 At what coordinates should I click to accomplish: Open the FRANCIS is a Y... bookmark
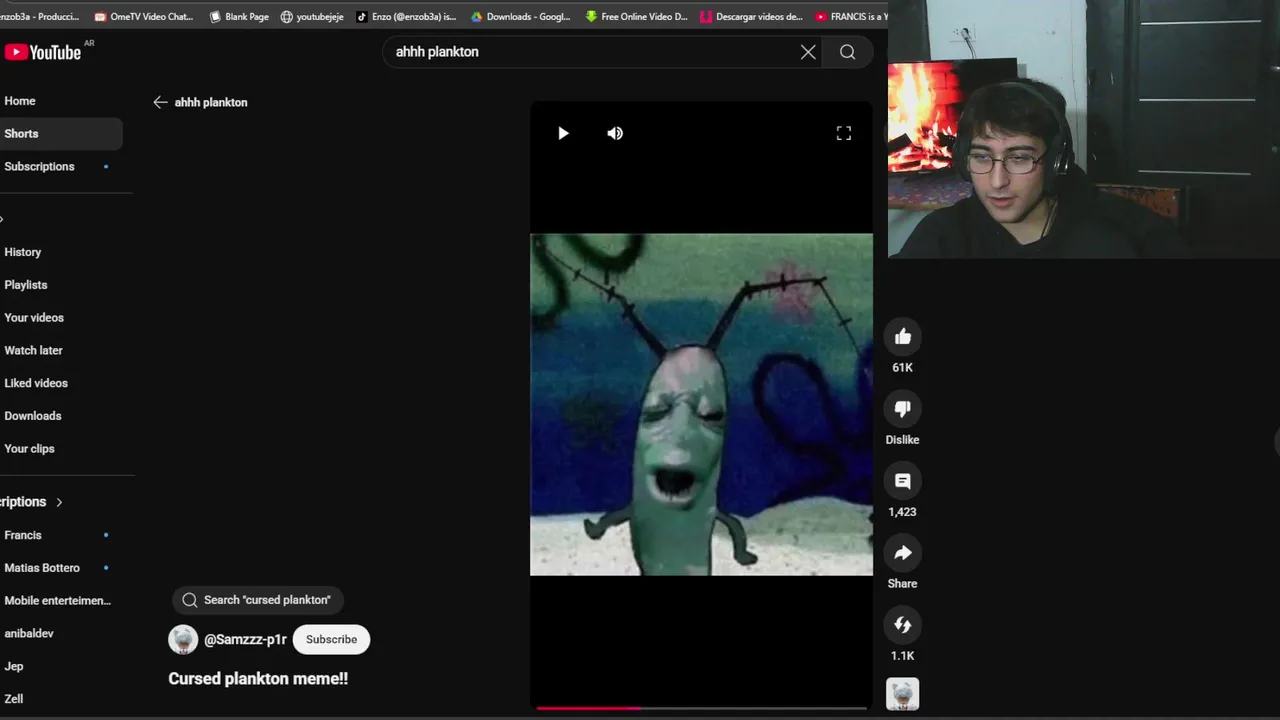pos(852,16)
